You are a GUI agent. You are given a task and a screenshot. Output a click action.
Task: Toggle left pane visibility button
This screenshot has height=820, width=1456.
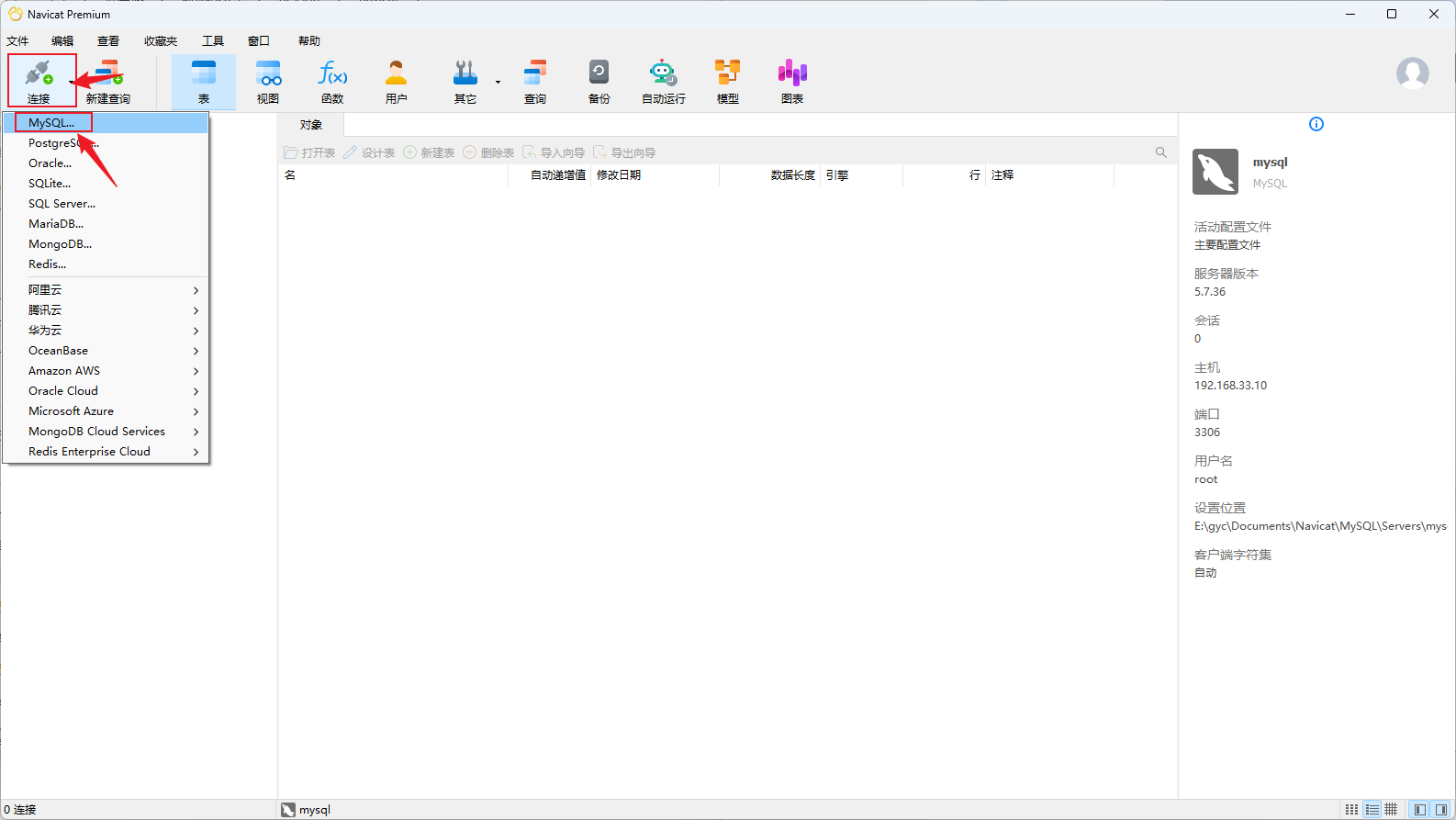pos(1420,810)
